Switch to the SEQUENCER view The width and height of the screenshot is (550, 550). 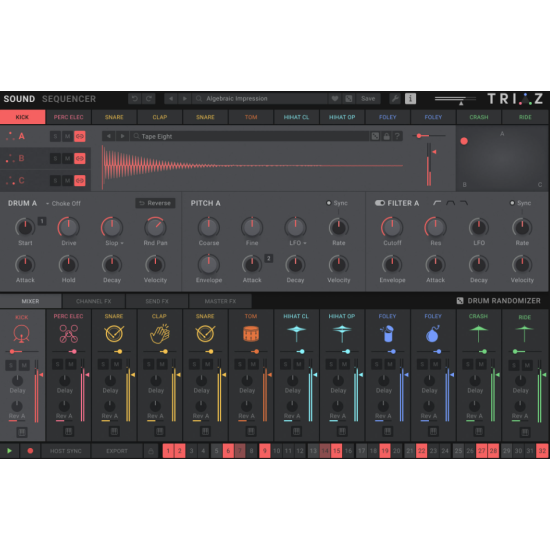pos(69,99)
